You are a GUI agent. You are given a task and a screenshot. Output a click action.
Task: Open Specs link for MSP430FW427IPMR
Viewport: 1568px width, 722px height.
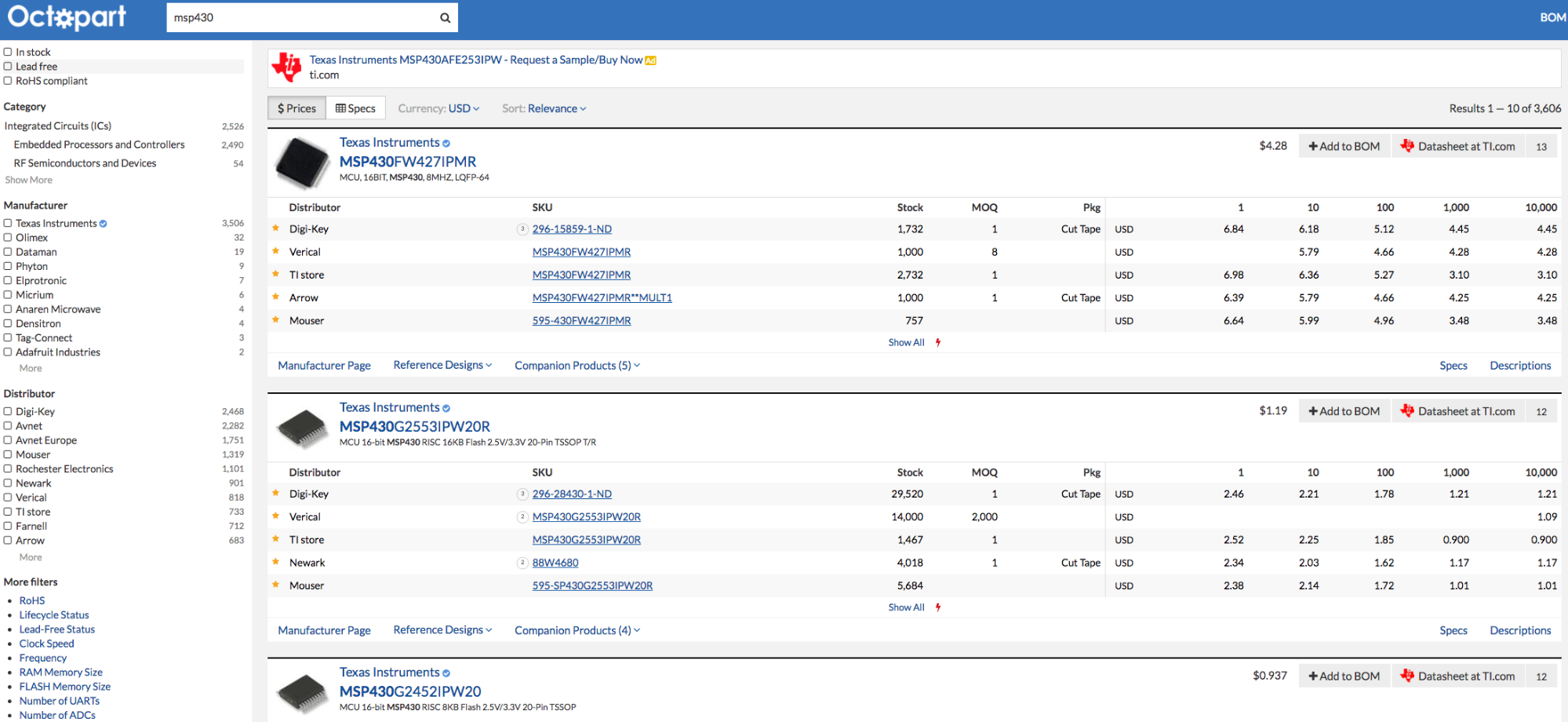coord(1453,366)
